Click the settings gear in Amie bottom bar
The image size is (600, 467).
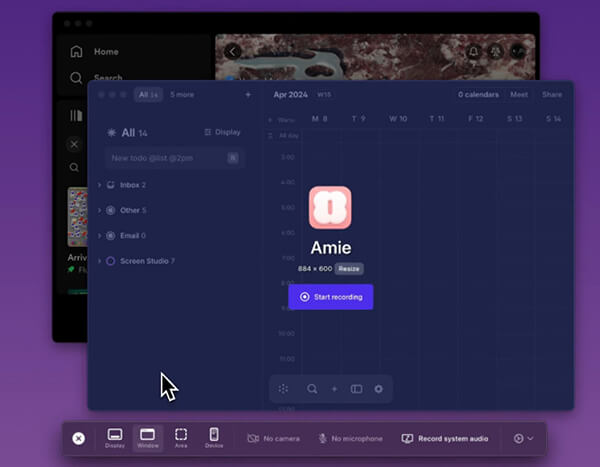tap(378, 389)
